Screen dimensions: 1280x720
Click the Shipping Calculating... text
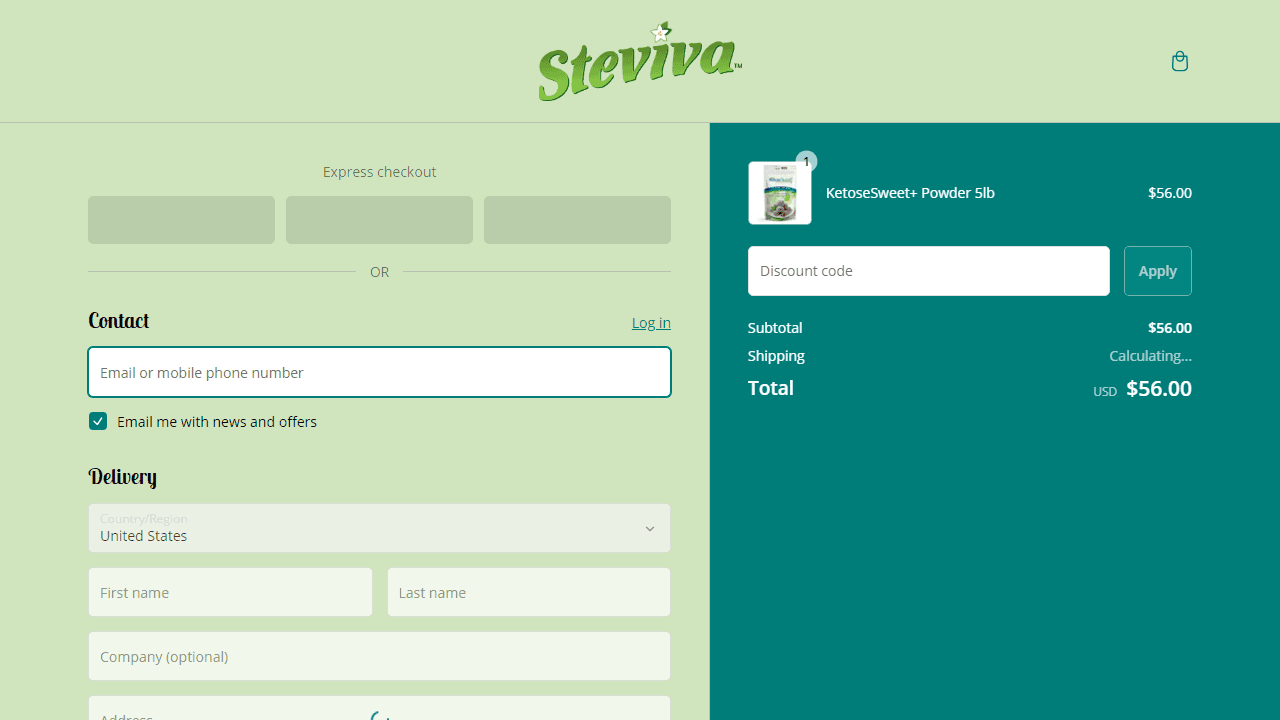pos(1150,356)
